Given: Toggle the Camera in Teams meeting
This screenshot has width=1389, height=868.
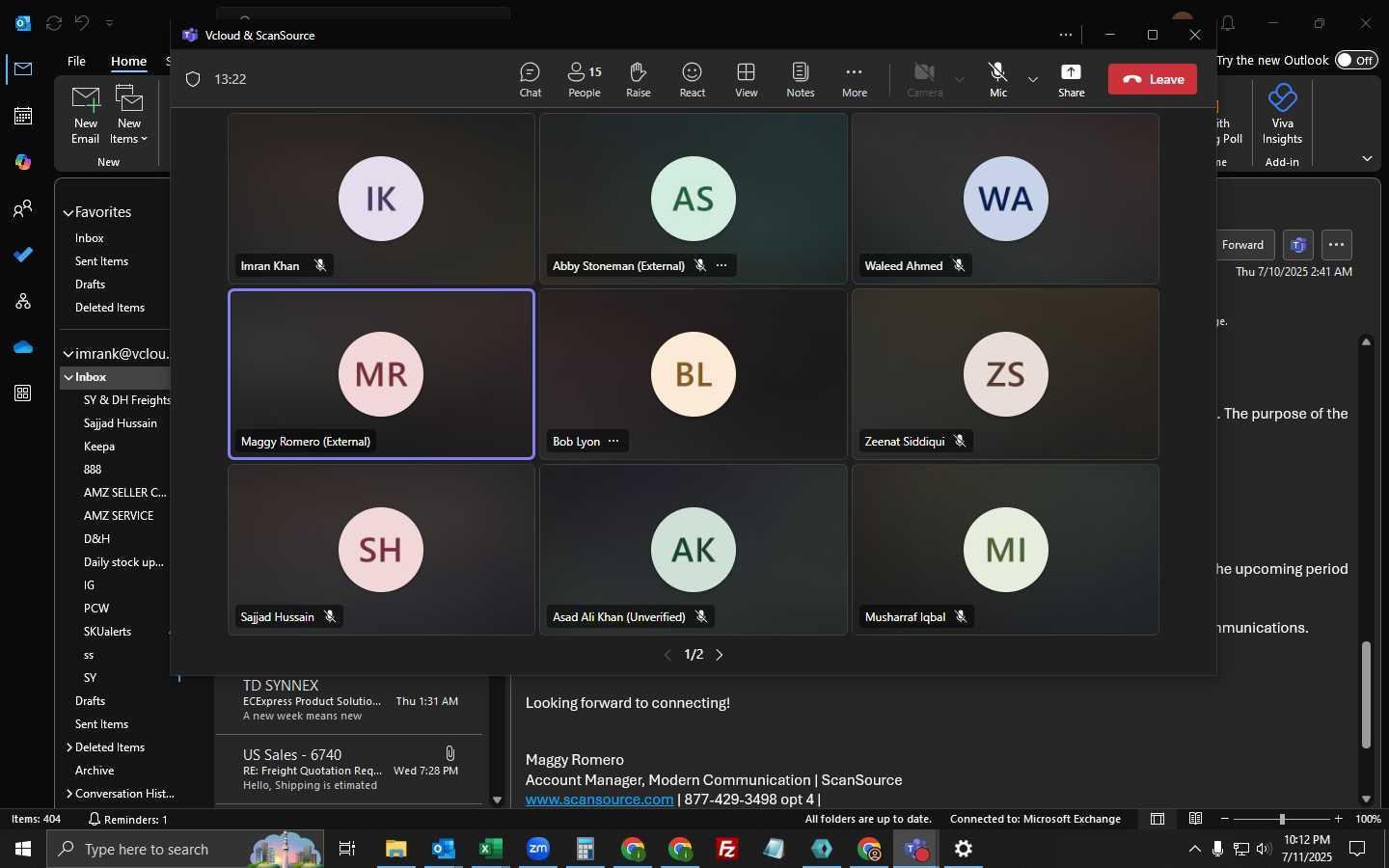Looking at the screenshot, I should tap(924, 79).
